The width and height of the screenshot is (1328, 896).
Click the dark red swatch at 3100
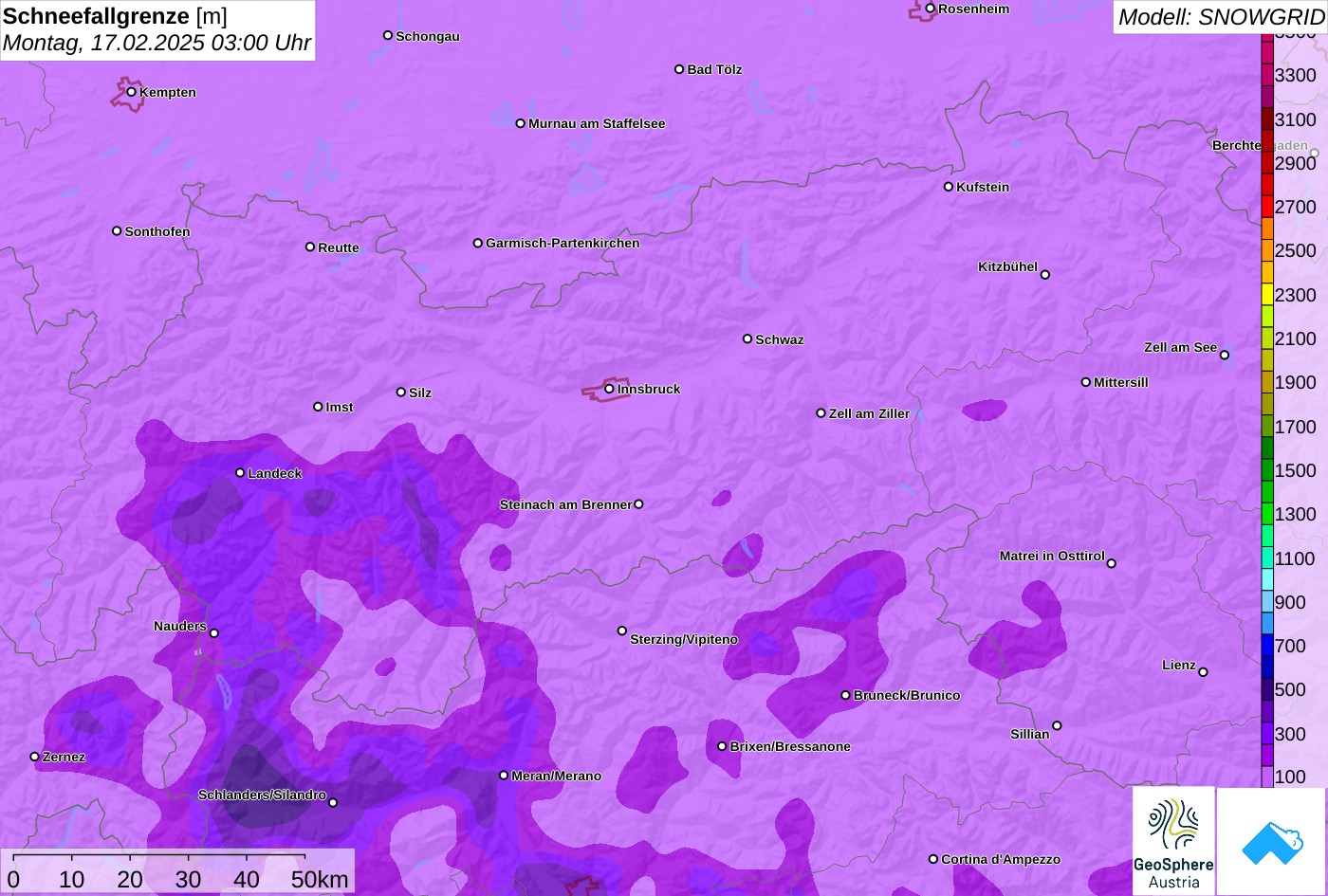(1266, 119)
